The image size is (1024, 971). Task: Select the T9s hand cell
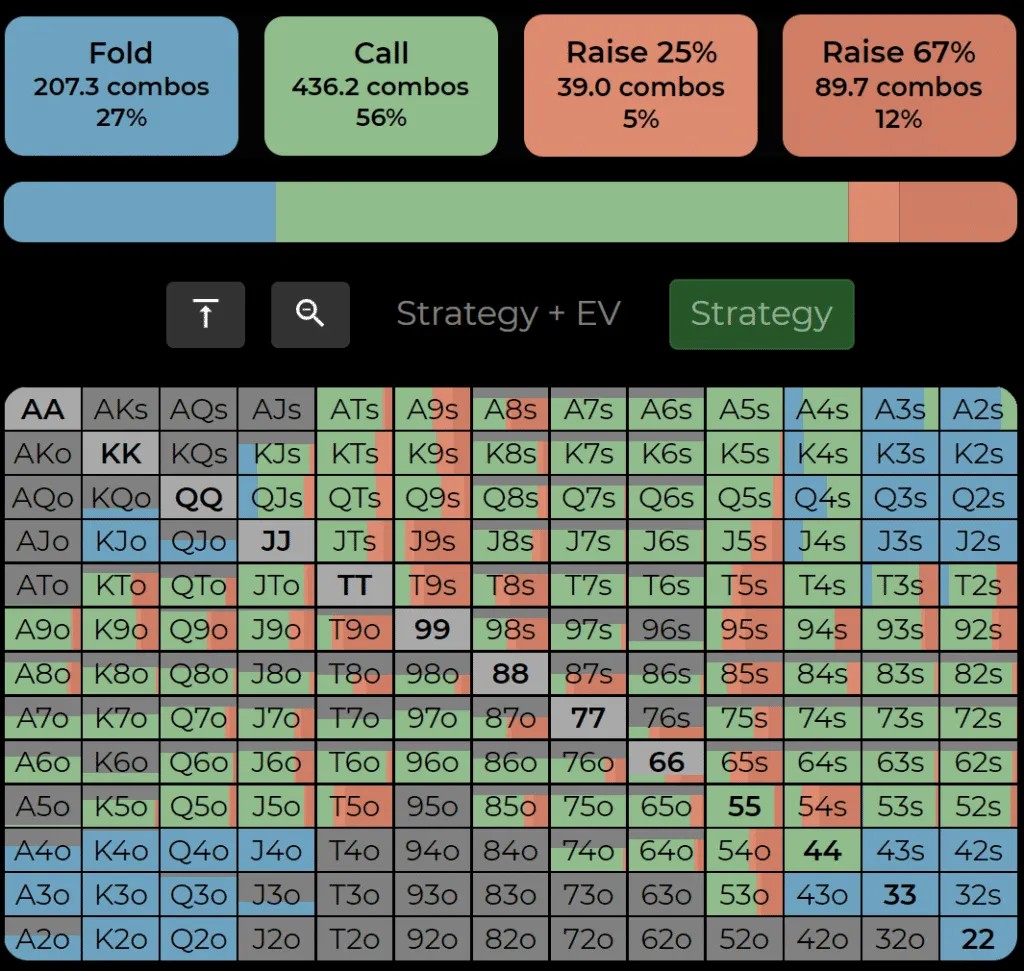433,586
